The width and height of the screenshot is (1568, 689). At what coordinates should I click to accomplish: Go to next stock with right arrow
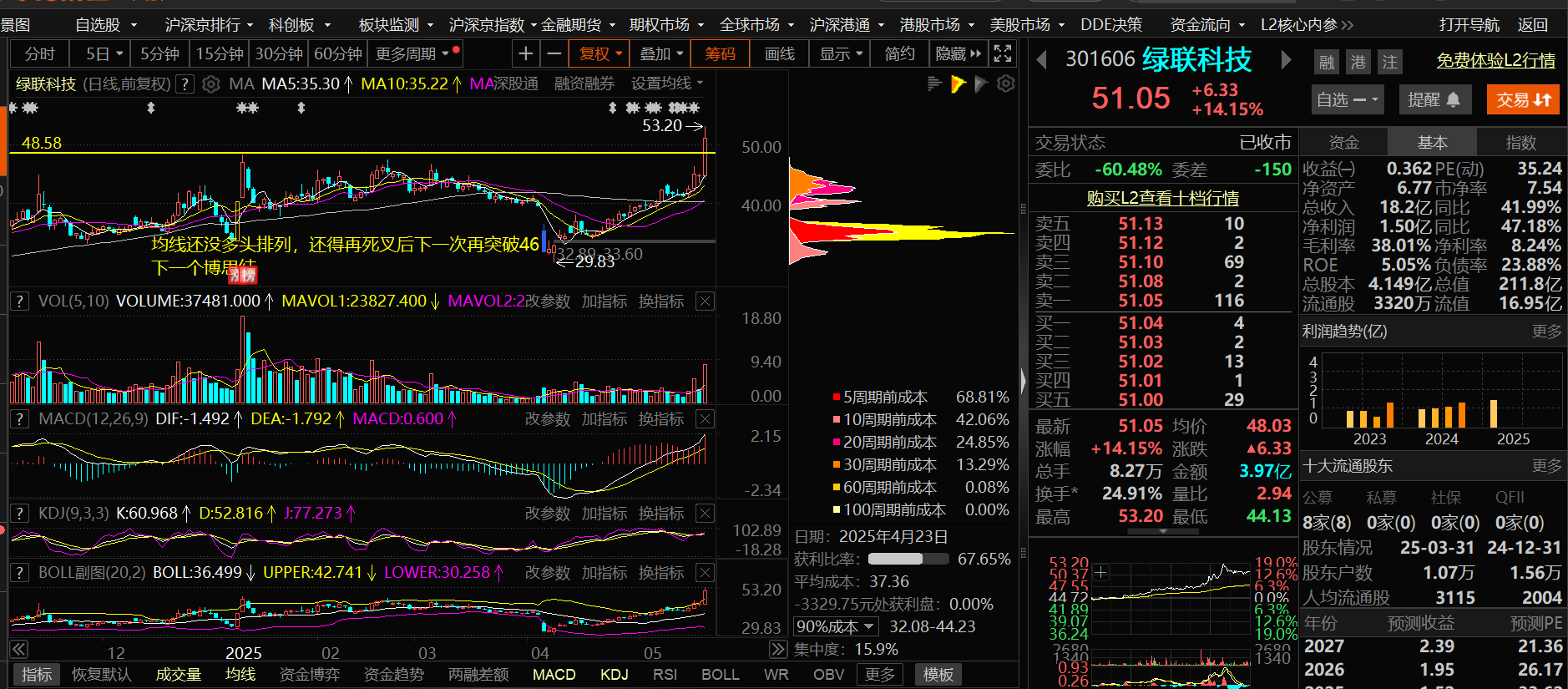click(x=1286, y=60)
